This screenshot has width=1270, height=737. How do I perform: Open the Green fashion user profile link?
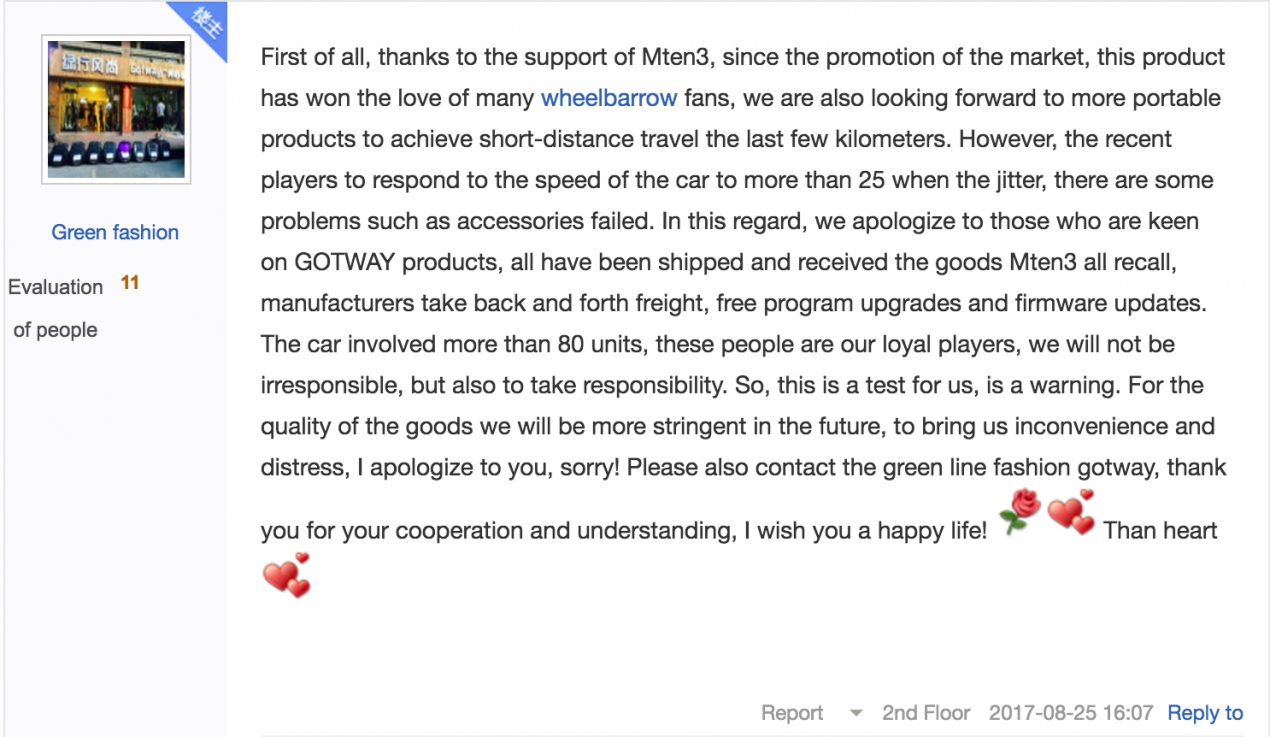coord(115,232)
